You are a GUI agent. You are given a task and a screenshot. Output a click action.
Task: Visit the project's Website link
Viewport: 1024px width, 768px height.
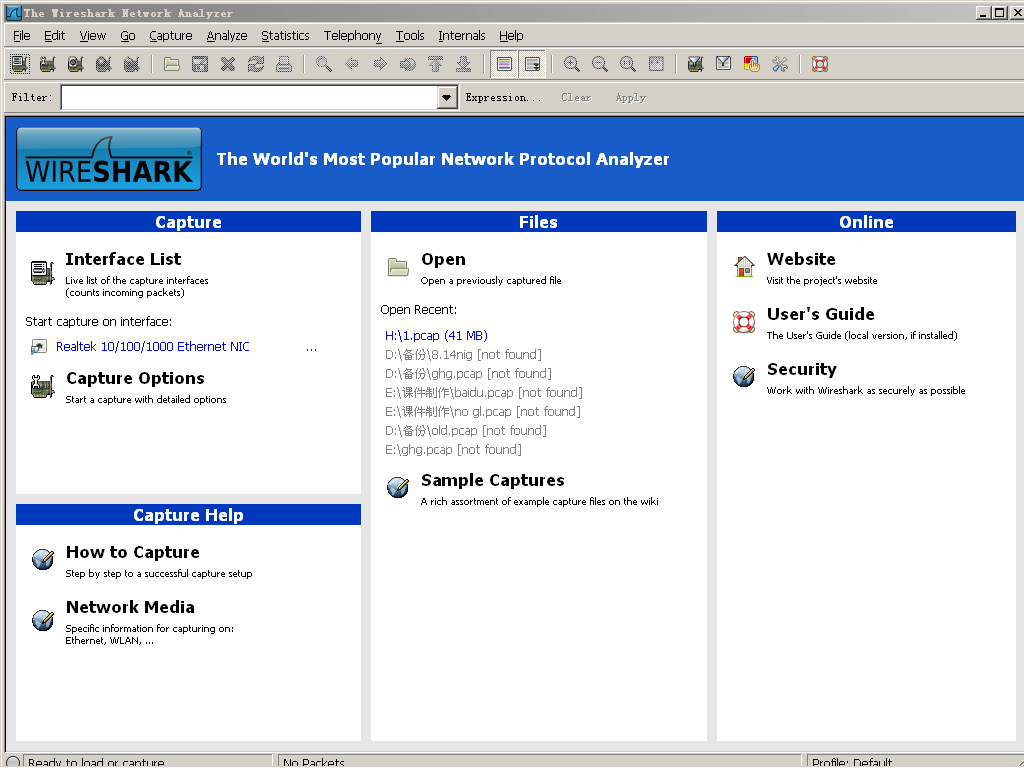801,259
